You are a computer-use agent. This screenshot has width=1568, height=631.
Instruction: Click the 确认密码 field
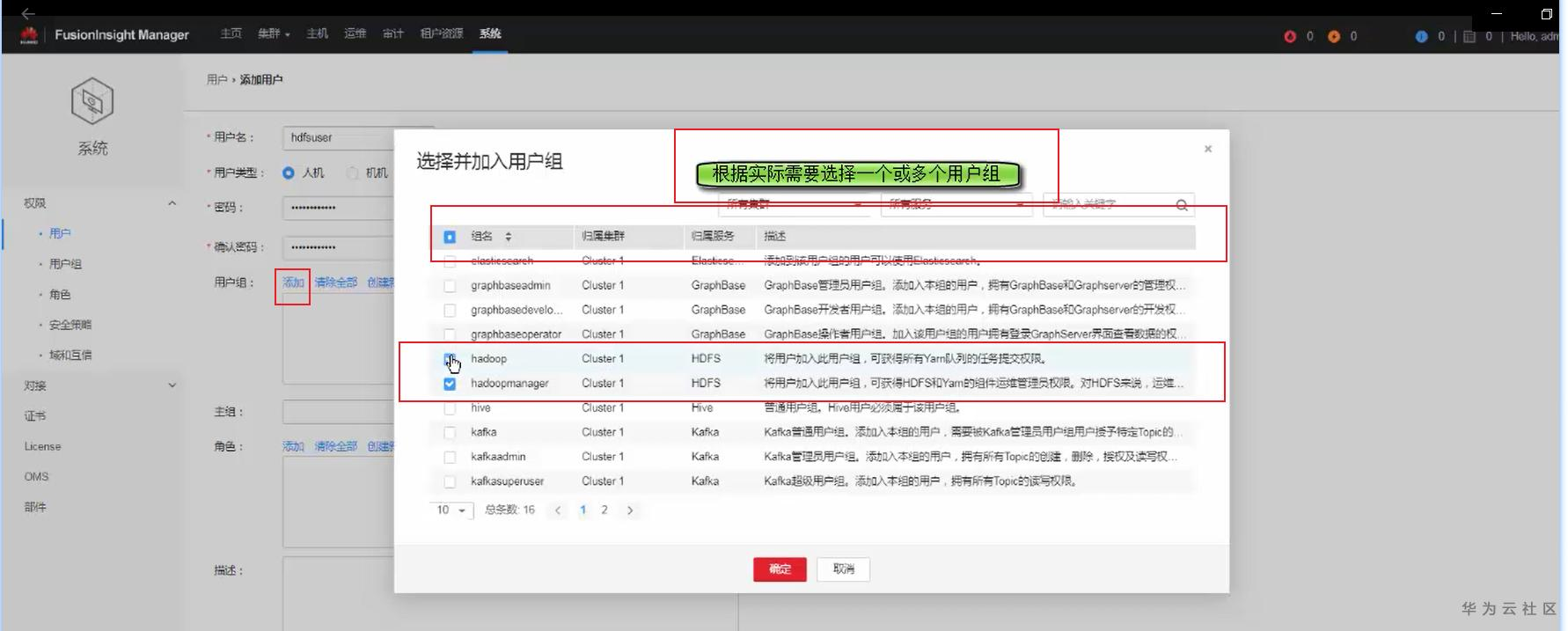click(339, 247)
